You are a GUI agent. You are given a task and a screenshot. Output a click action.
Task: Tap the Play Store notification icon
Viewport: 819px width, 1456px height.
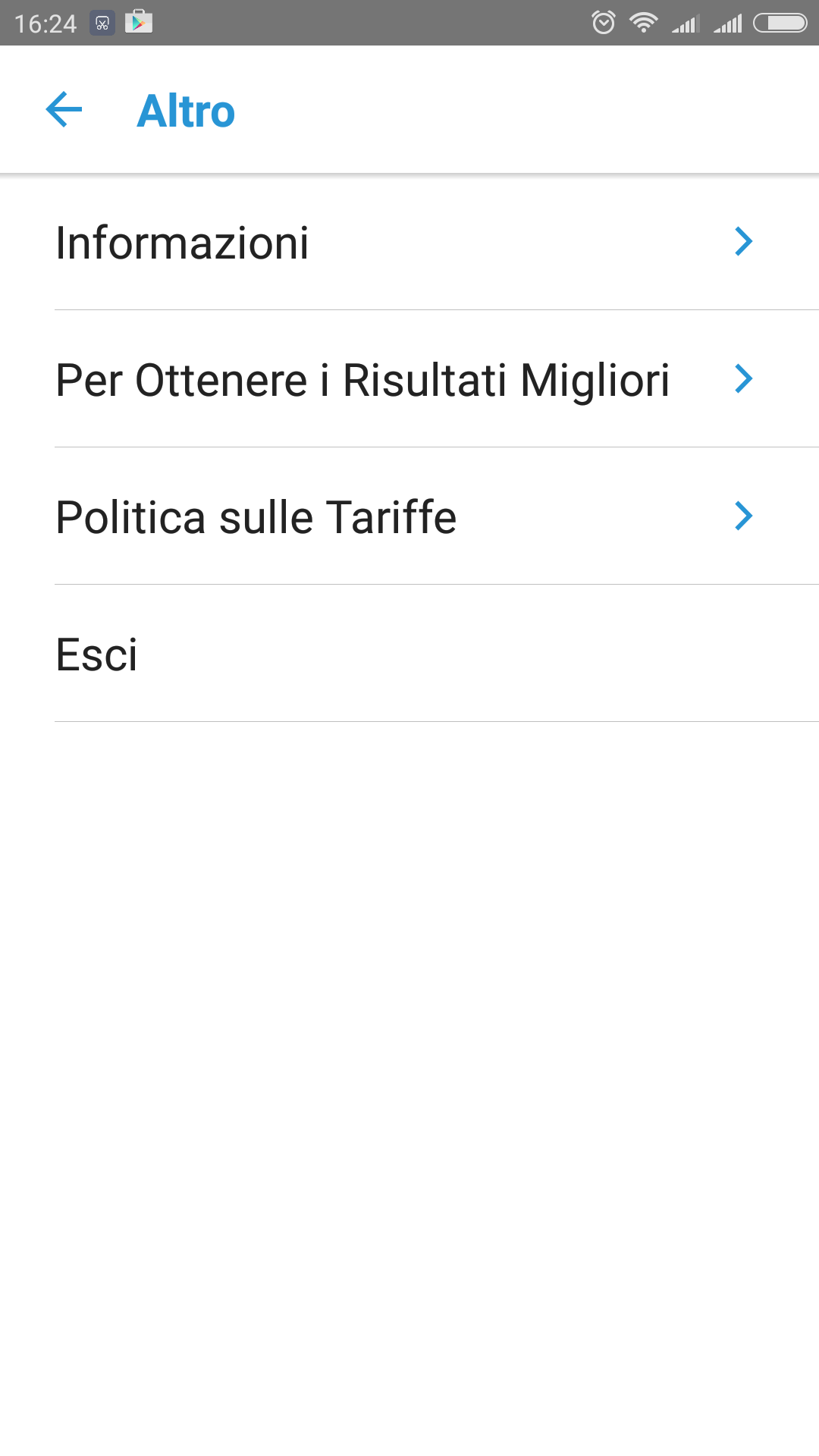click(139, 22)
